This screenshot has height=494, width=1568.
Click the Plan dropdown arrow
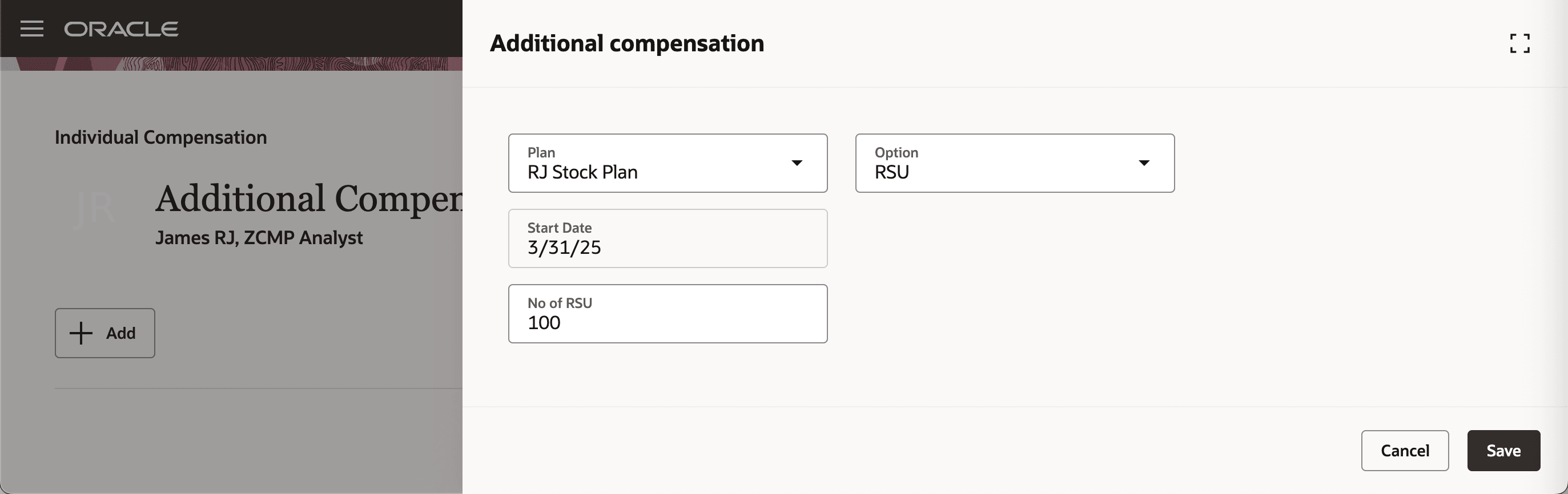(798, 163)
